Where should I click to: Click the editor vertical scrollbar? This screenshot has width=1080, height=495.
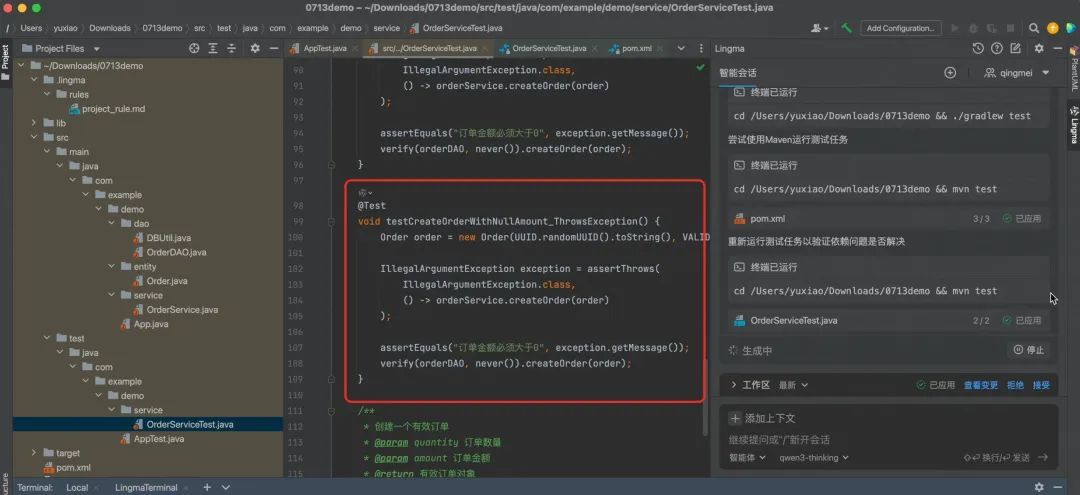click(705, 397)
